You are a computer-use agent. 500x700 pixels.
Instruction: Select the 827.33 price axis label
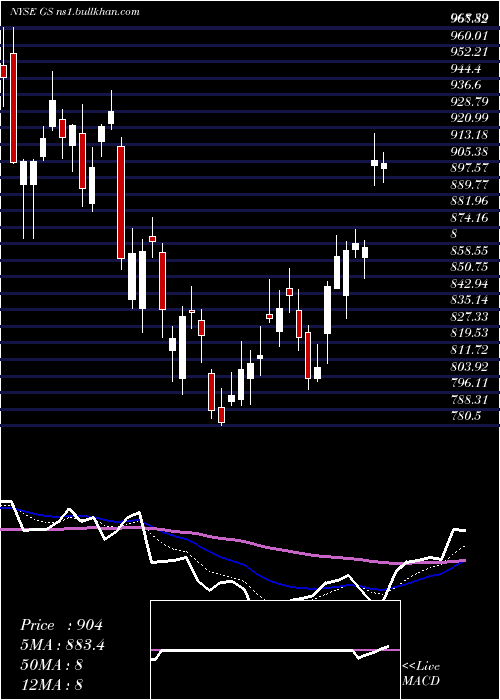(x=469, y=317)
